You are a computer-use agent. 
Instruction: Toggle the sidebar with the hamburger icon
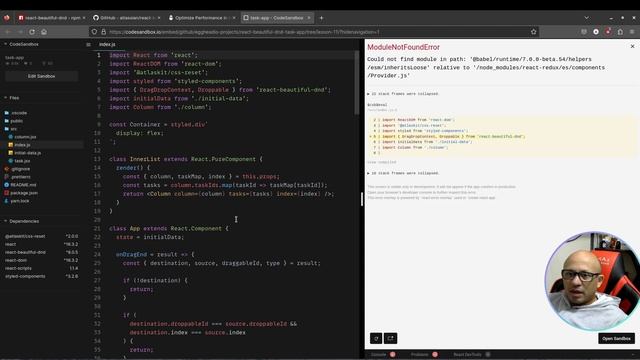[88, 44]
